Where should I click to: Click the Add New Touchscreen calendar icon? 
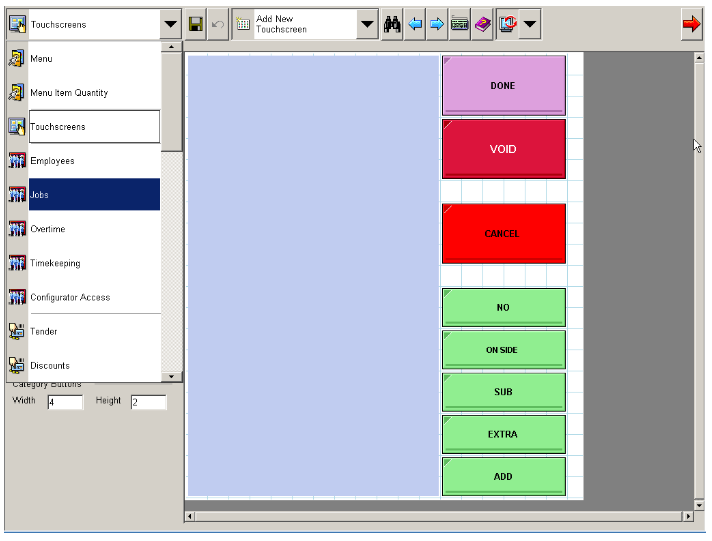(243, 24)
